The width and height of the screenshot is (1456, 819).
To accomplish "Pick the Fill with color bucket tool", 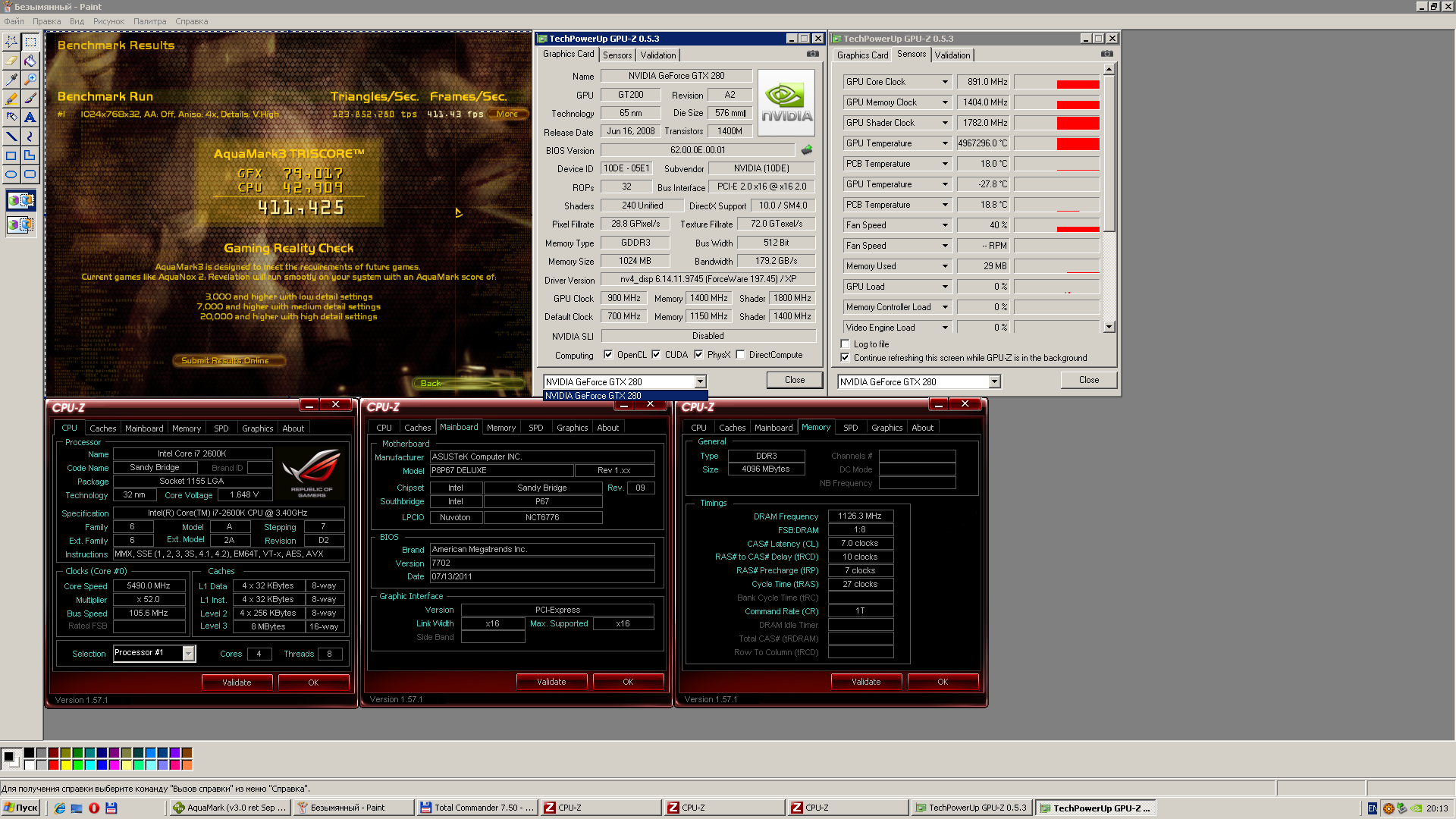I will point(30,60).
